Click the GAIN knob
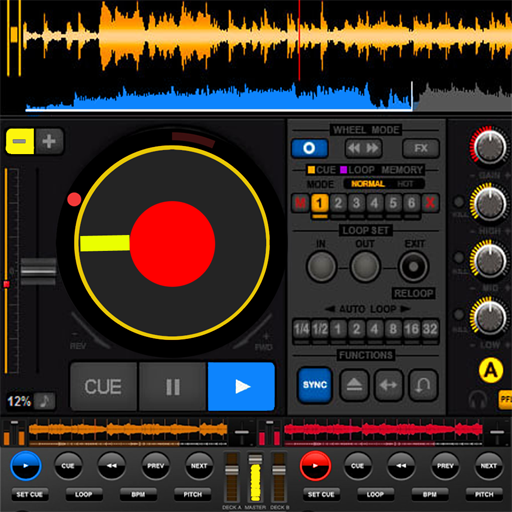The image size is (512, 512). (x=490, y=147)
